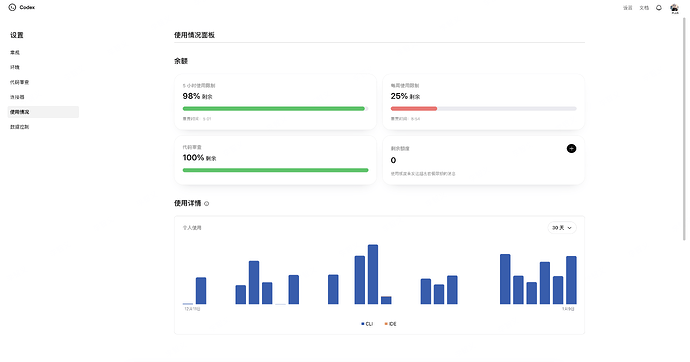
Task: Click the 98% 剩余 value text
Action: pyautogui.click(x=197, y=96)
